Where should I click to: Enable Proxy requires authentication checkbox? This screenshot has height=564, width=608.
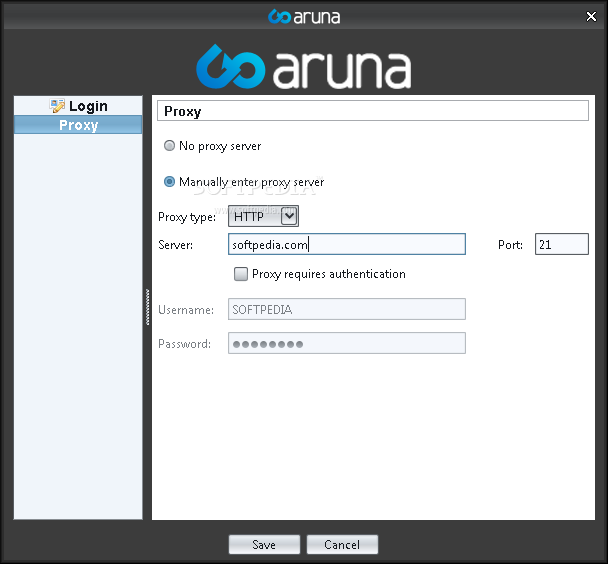pos(241,274)
